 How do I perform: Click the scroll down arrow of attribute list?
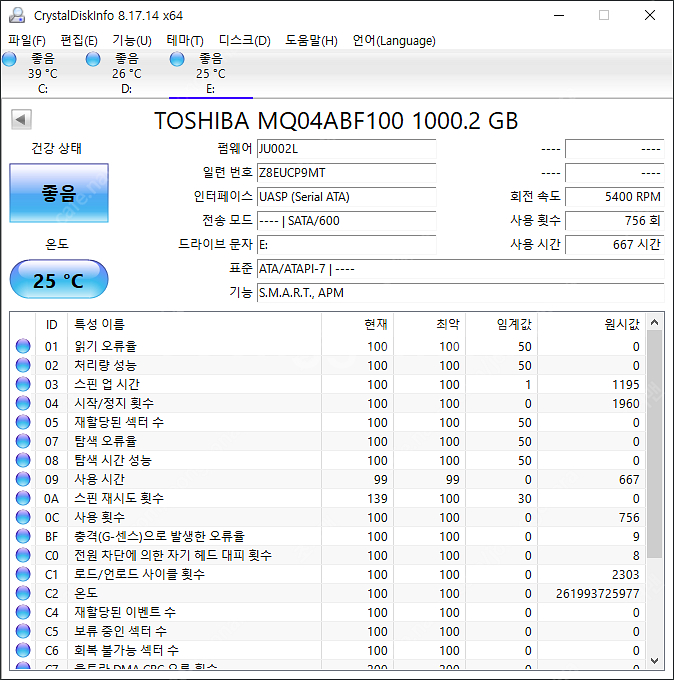click(654, 660)
